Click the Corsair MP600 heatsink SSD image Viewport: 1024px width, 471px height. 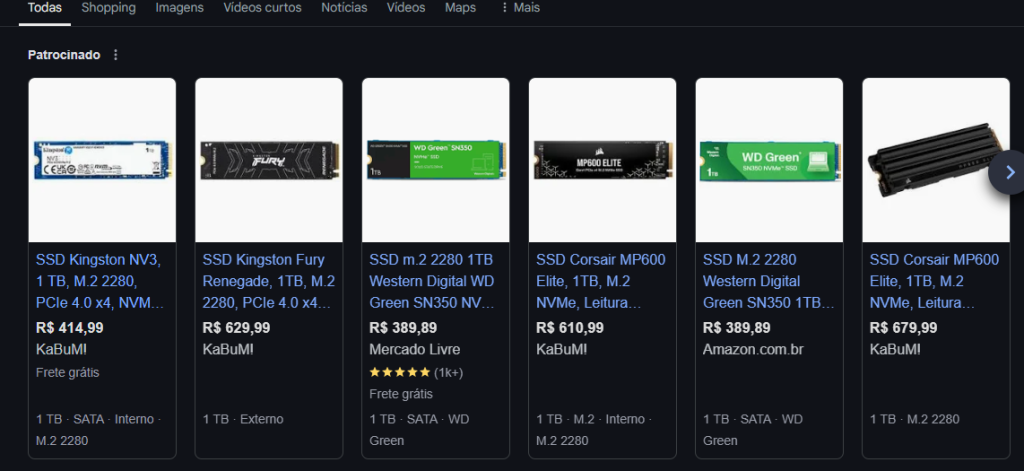click(936, 160)
